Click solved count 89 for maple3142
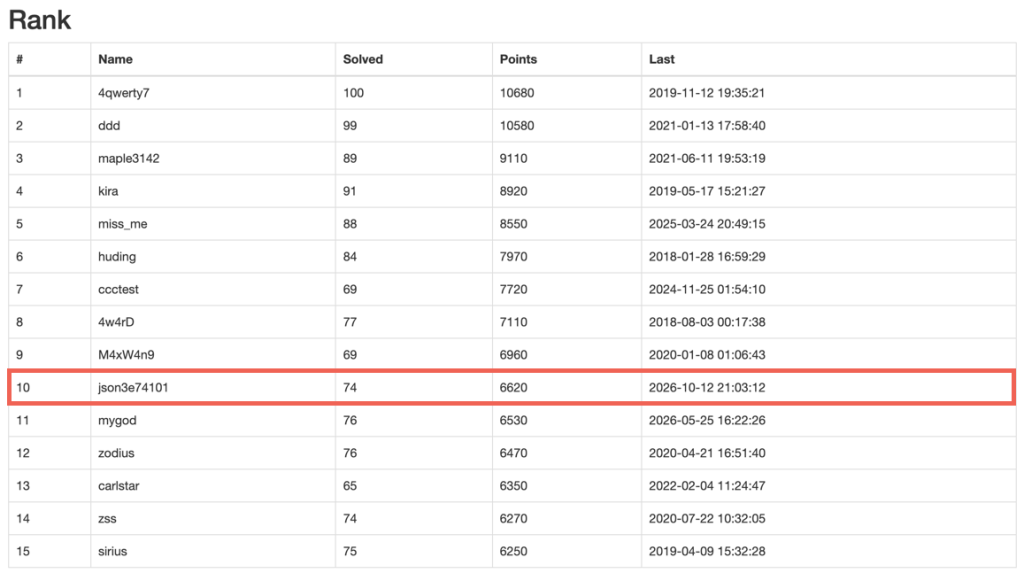 click(x=350, y=158)
